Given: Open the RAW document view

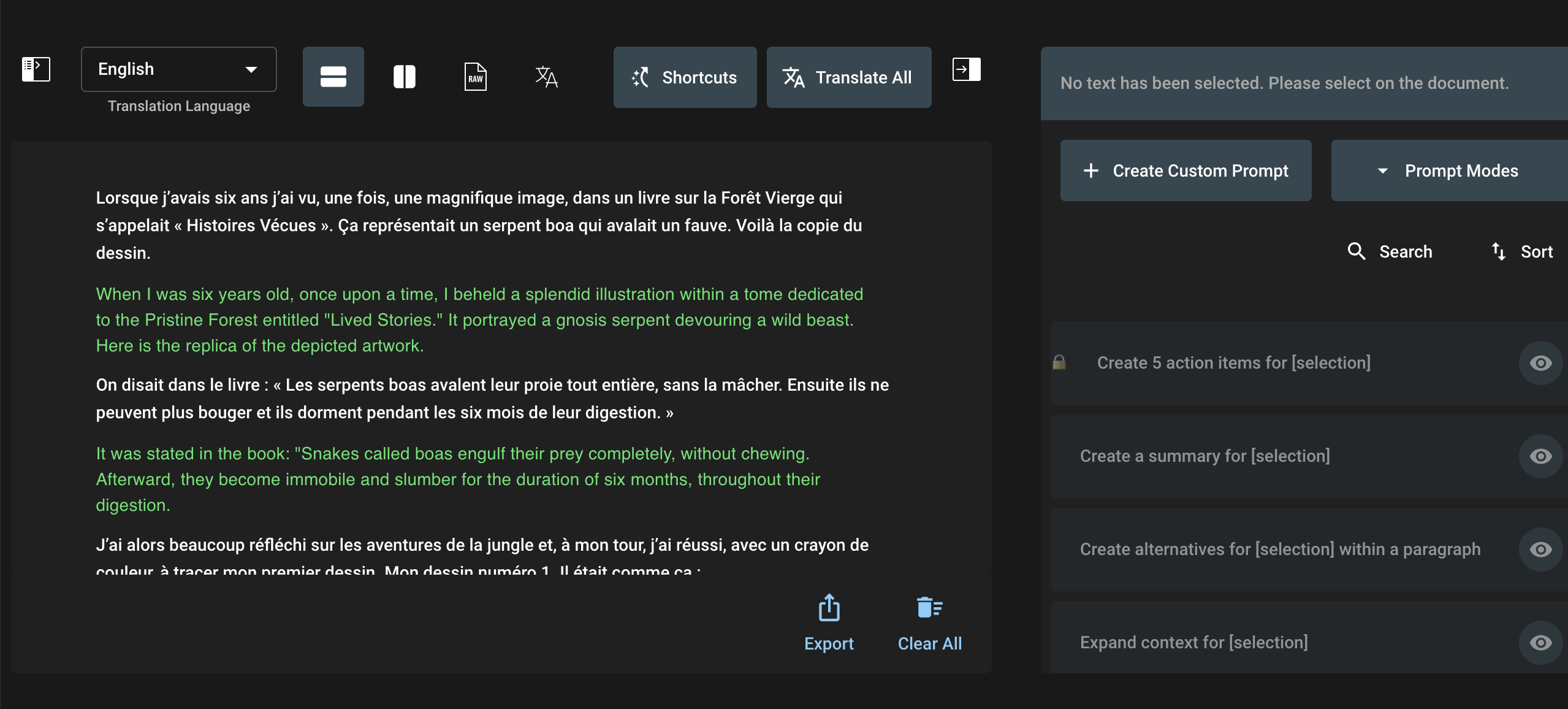Looking at the screenshot, I should [476, 76].
